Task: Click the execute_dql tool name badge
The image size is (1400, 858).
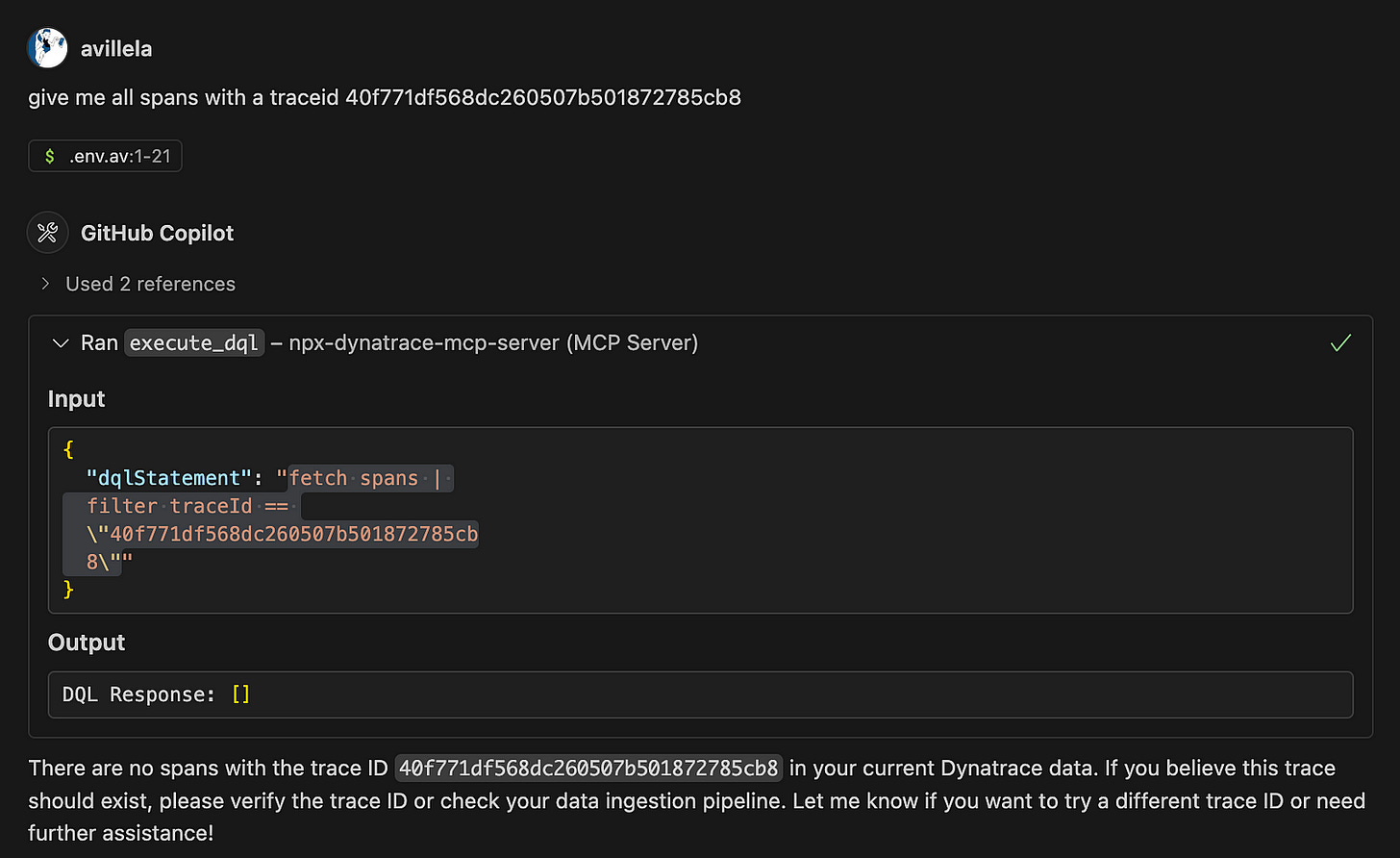Action: tap(194, 343)
